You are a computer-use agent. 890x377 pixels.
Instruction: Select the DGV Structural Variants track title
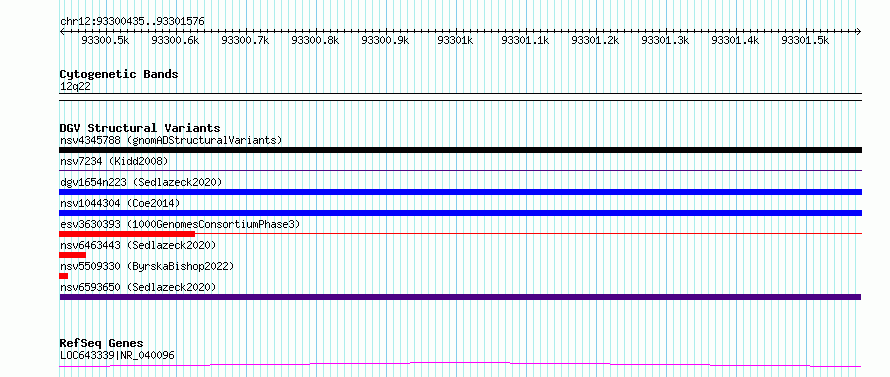point(140,128)
